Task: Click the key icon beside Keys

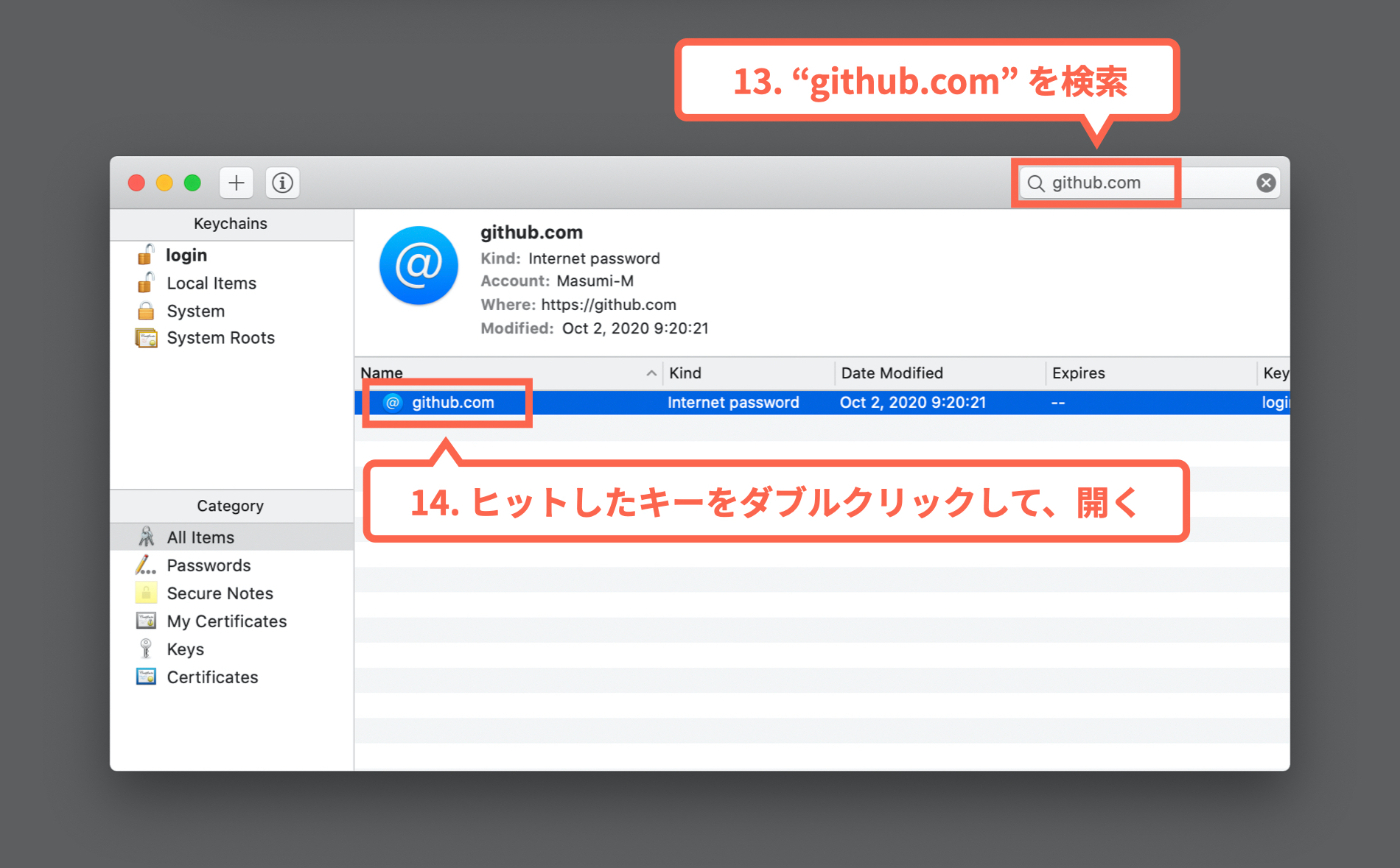Action: click(x=146, y=649)
